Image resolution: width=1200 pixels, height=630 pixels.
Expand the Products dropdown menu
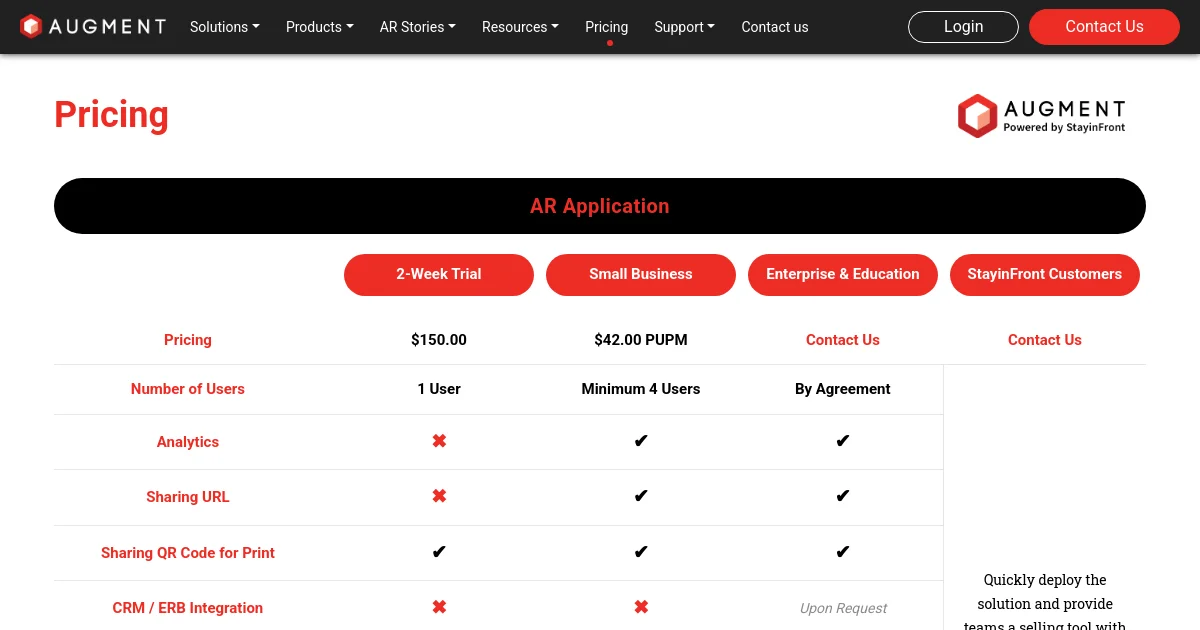(320, 27)
